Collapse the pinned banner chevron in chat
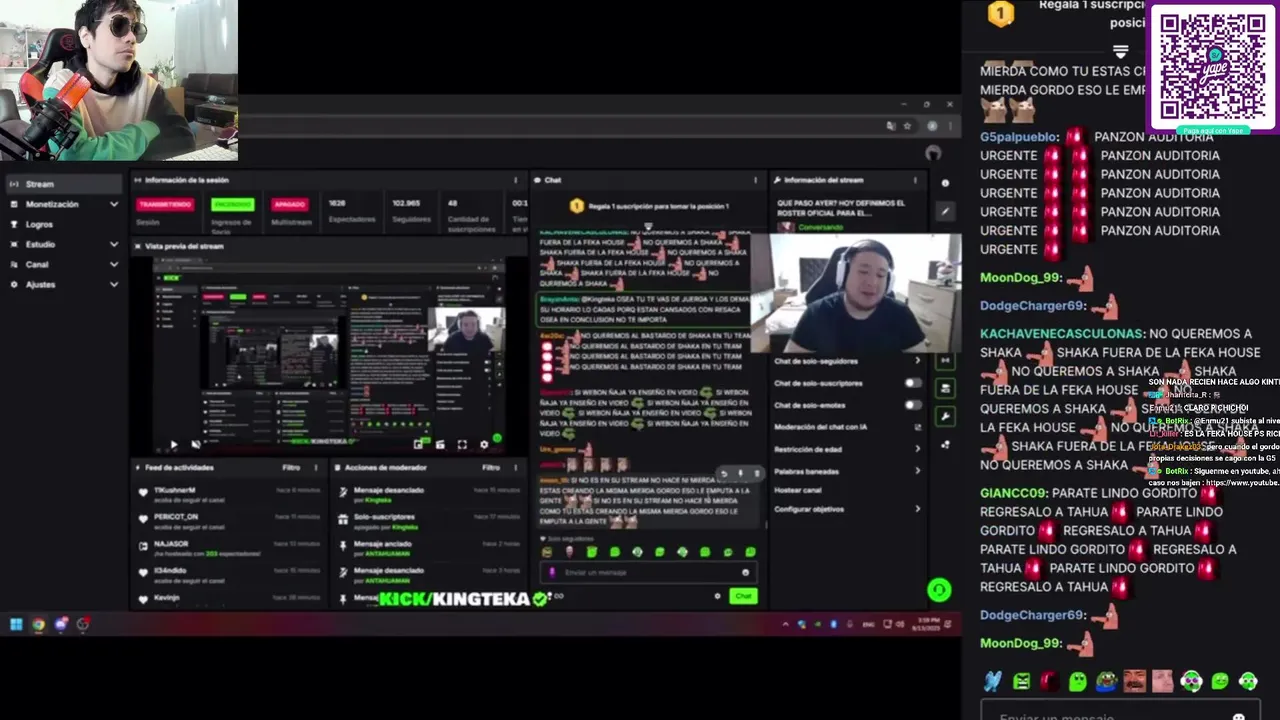The width and height of the screenshot is (1280, 720). (x=648, y=226)
